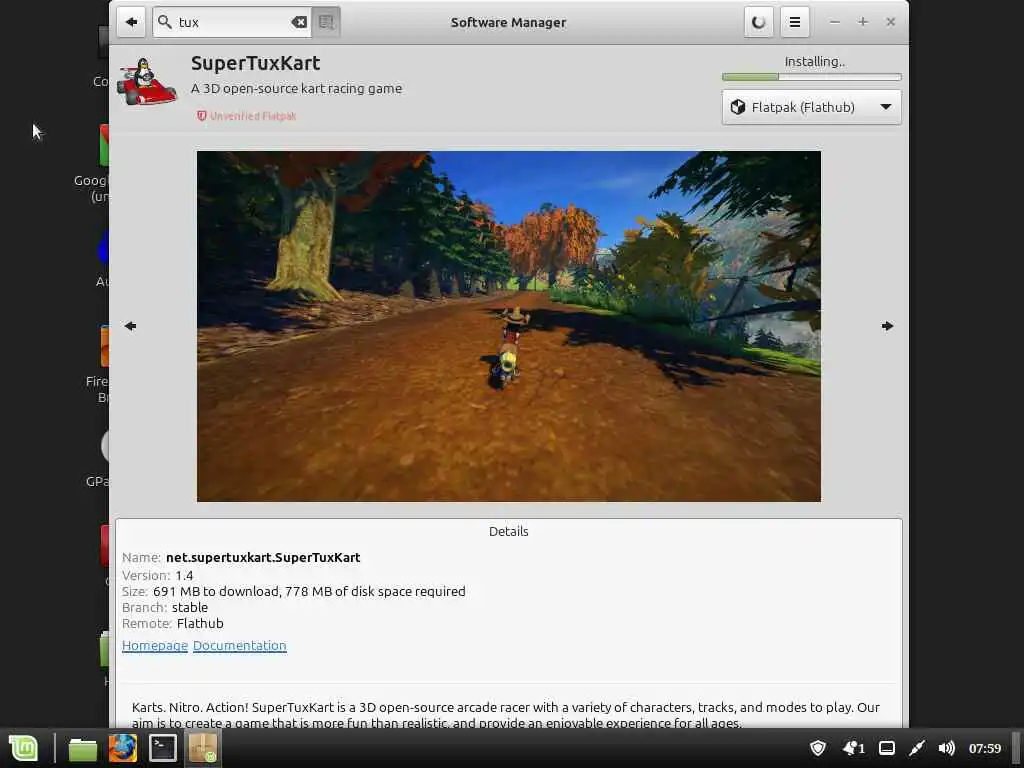Click the 07:59 panel clock

click(985, 748)
